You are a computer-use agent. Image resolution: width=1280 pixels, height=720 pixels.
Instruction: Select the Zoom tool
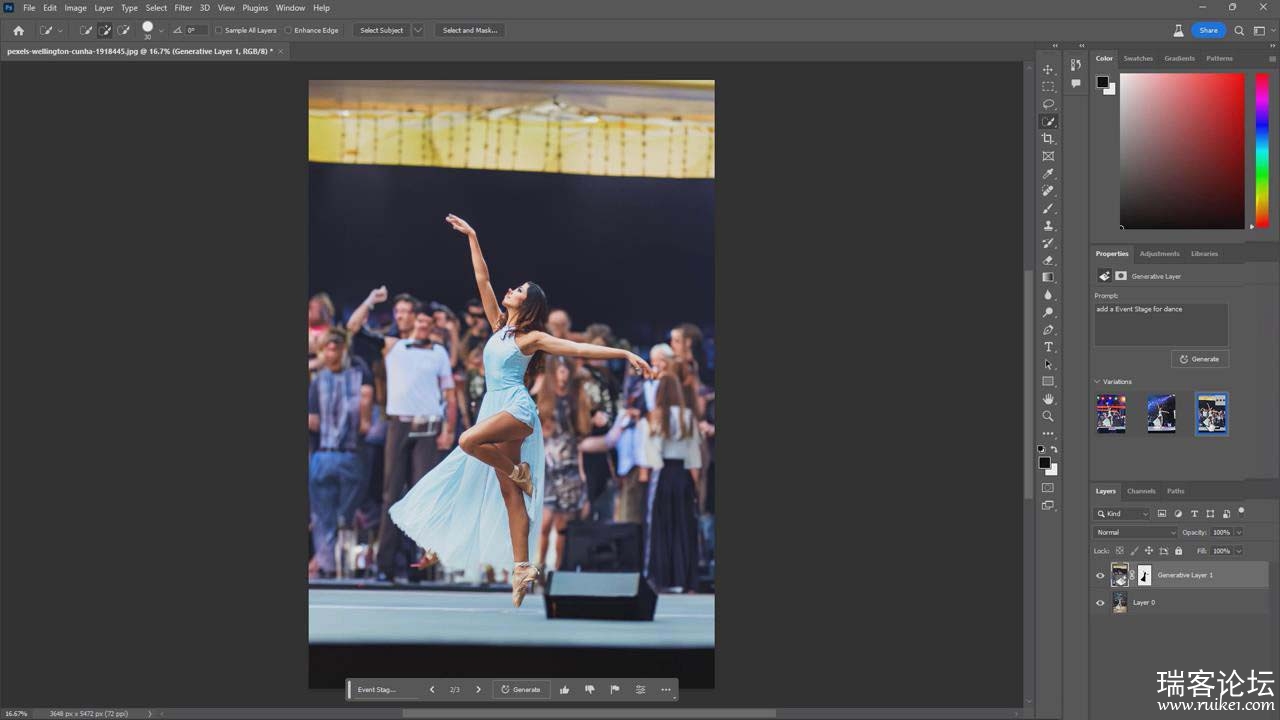tap(1048, 416)
